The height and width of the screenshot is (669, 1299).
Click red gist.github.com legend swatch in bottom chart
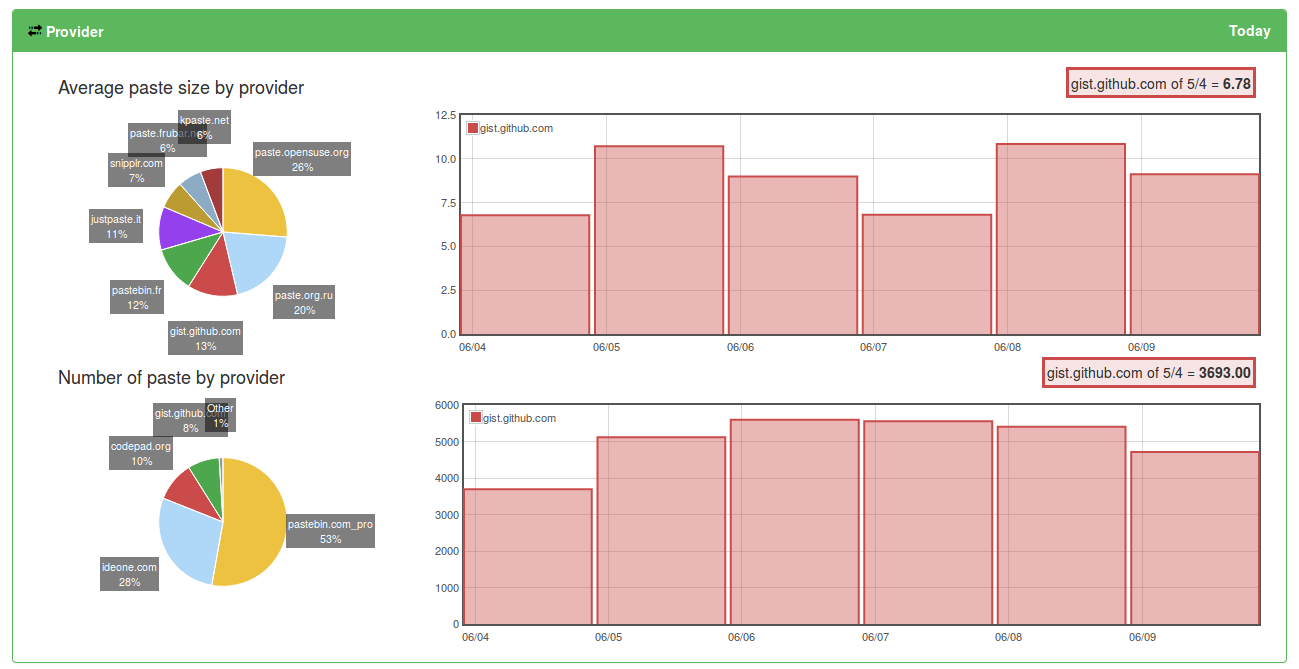476,418
